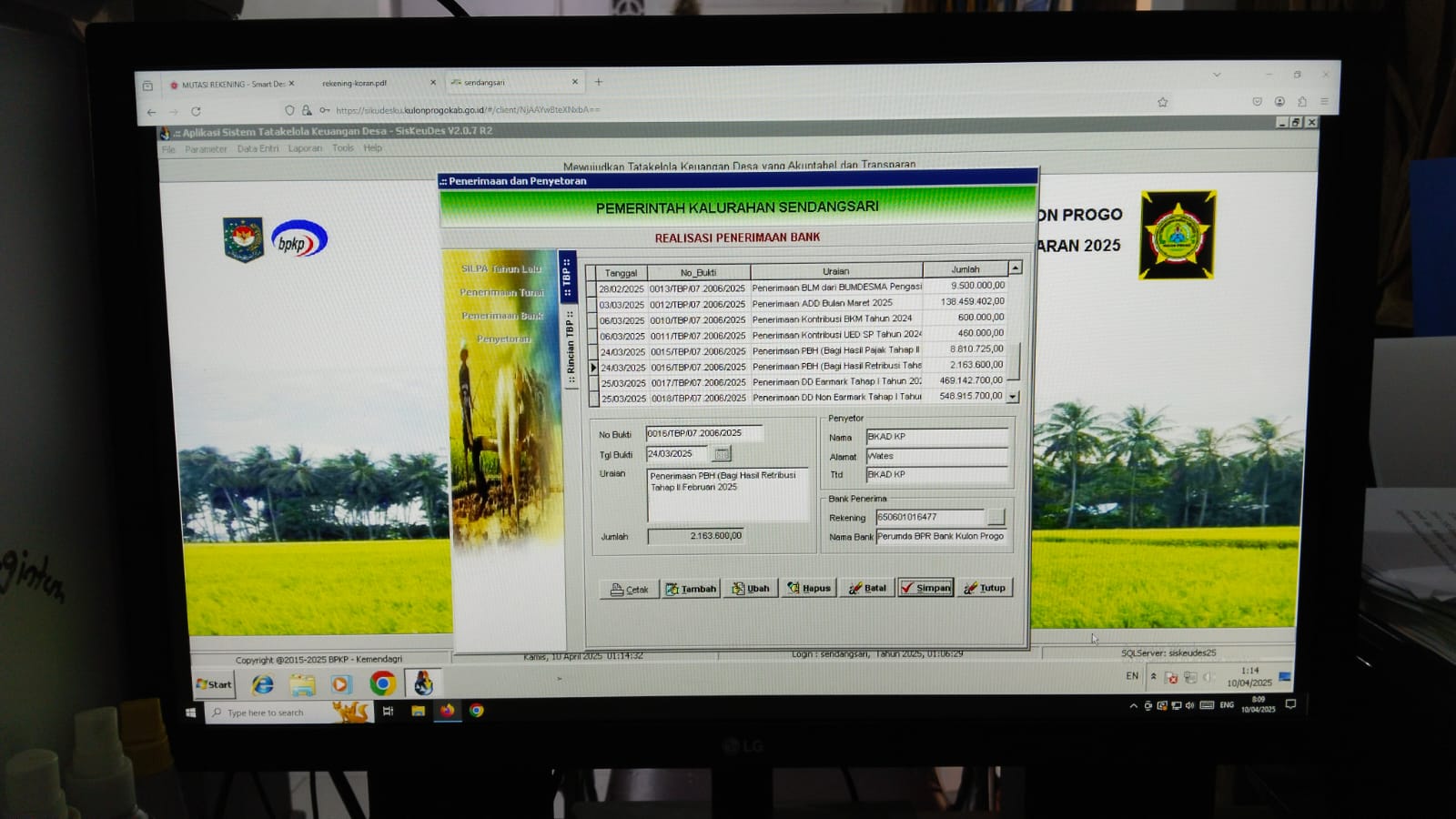Launch Internet Explorer from remote taskbar
1456x819 pixels.
[263, 684]
